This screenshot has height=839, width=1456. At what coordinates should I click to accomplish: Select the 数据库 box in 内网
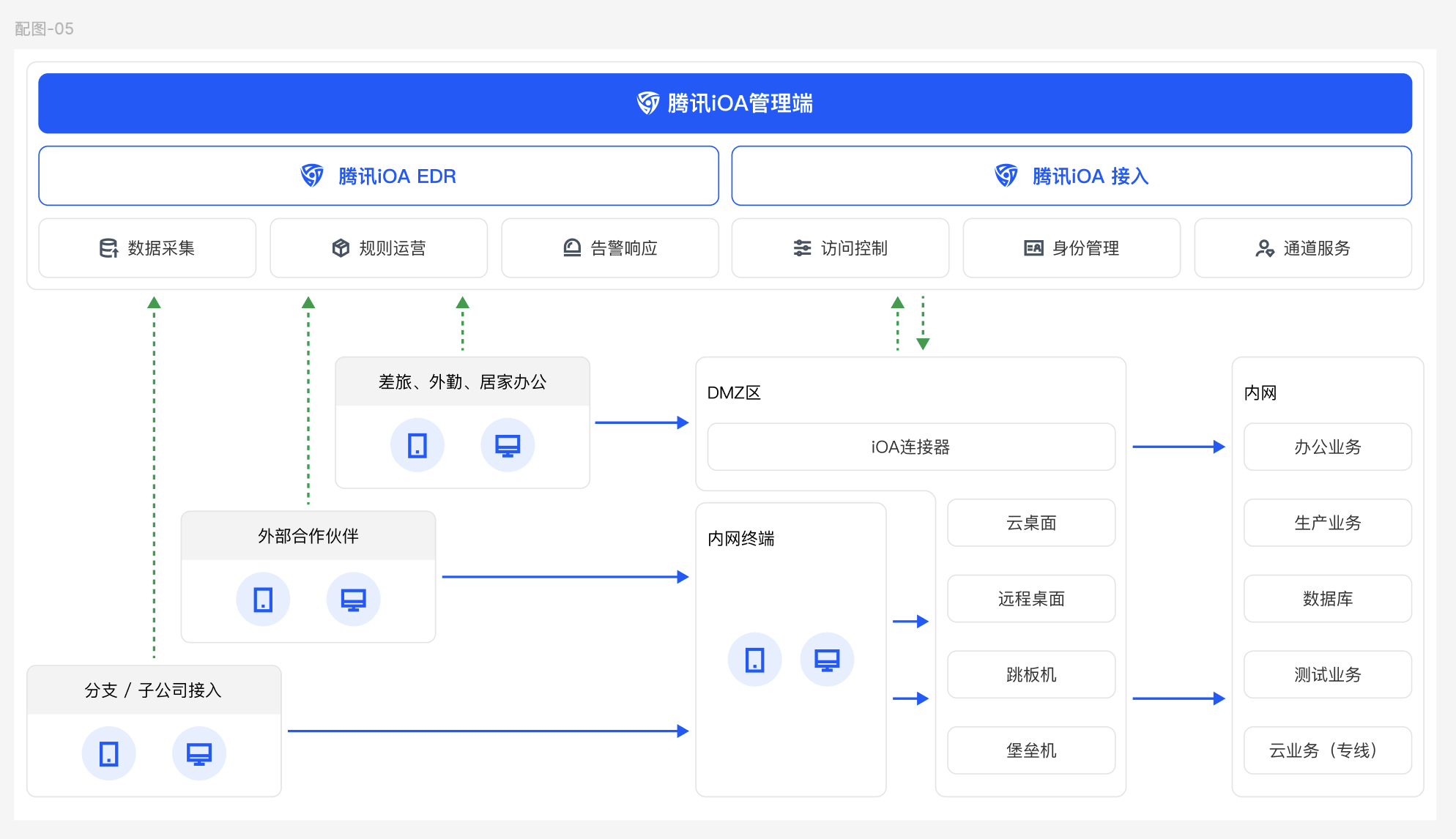point(1328,599)
